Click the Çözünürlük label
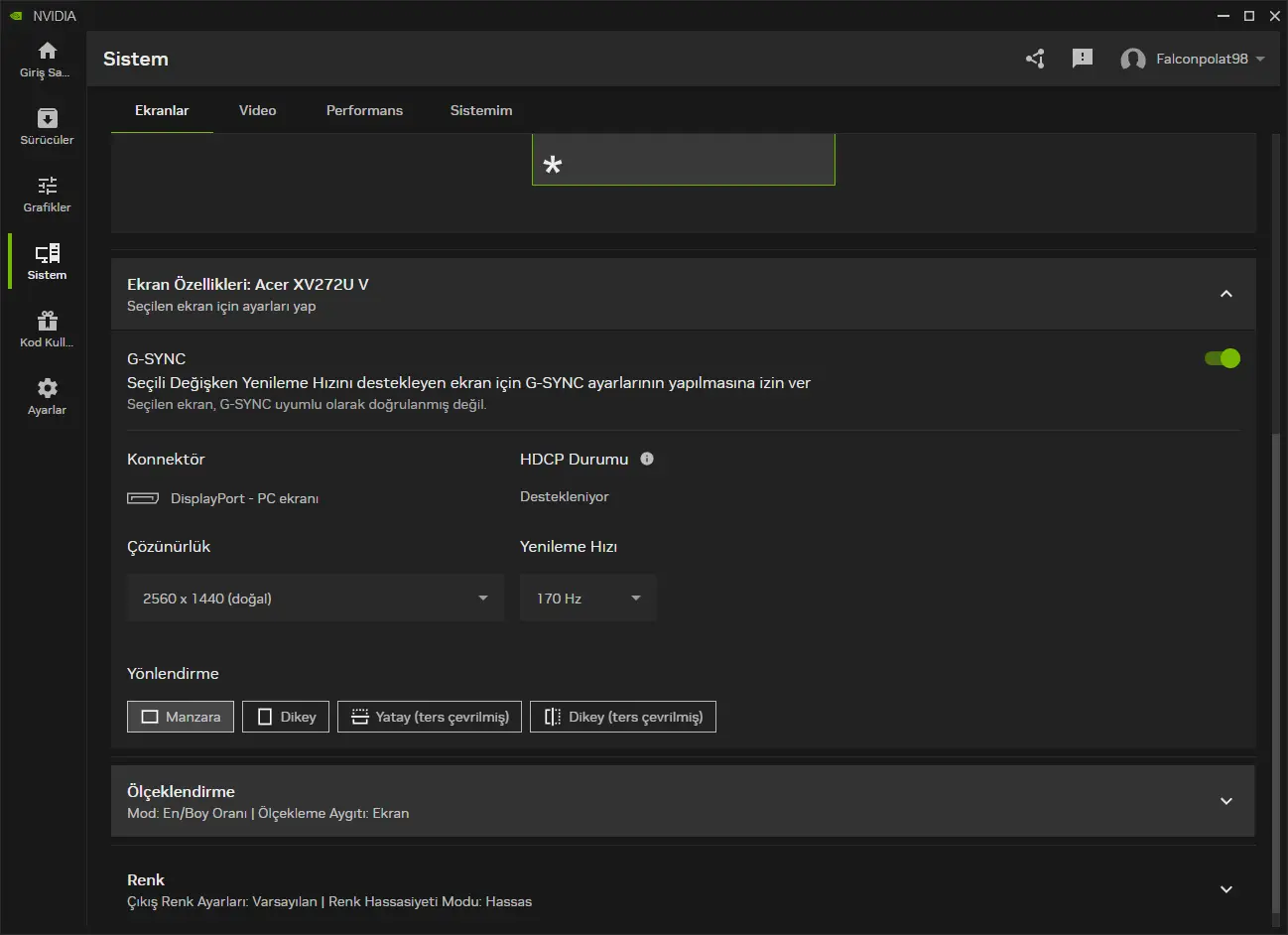Screen dimensions: 1288x935 pos(169,546)
